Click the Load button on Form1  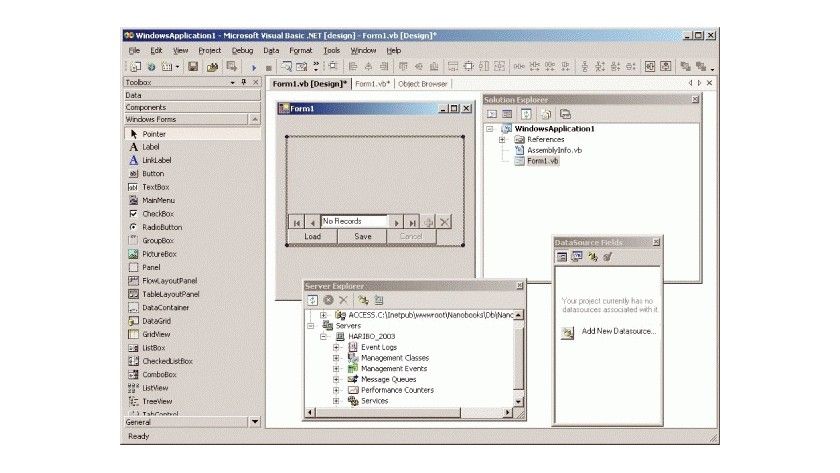(x=312, y=237)
